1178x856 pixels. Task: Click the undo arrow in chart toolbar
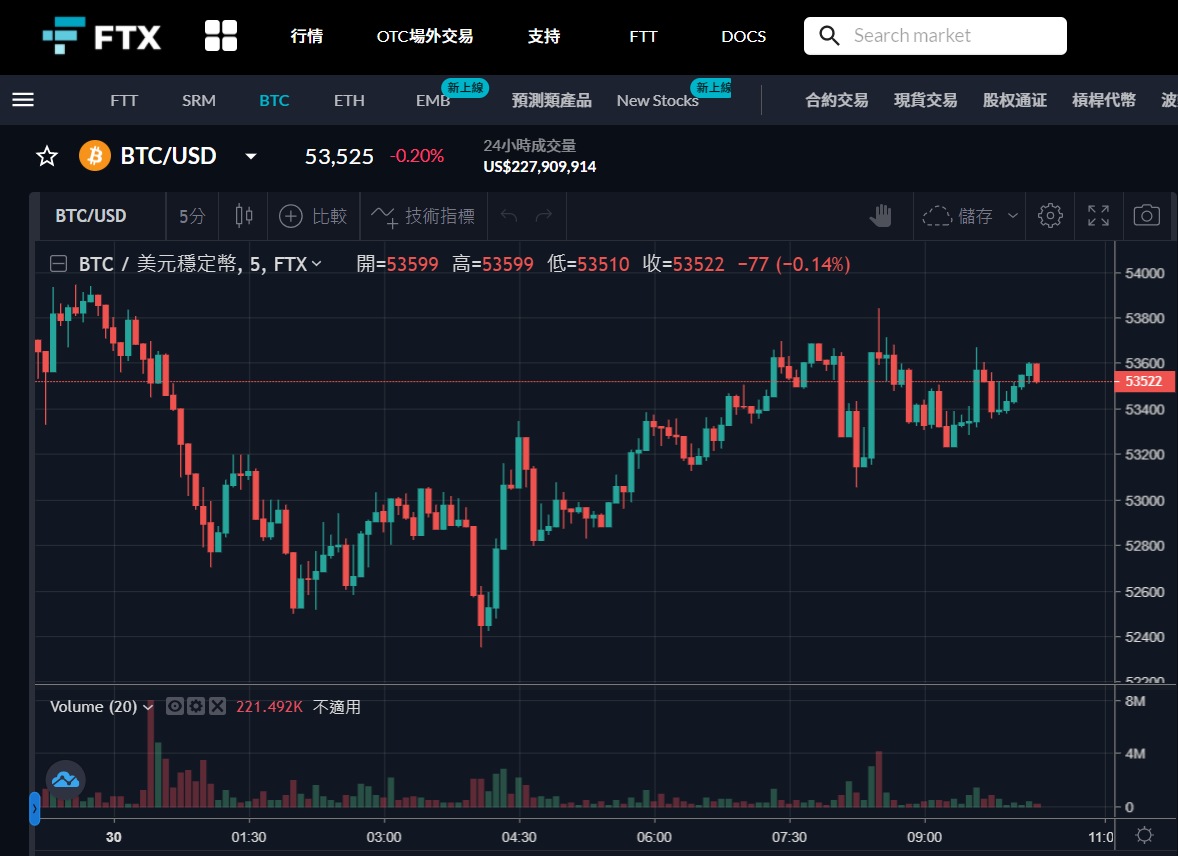509,216
